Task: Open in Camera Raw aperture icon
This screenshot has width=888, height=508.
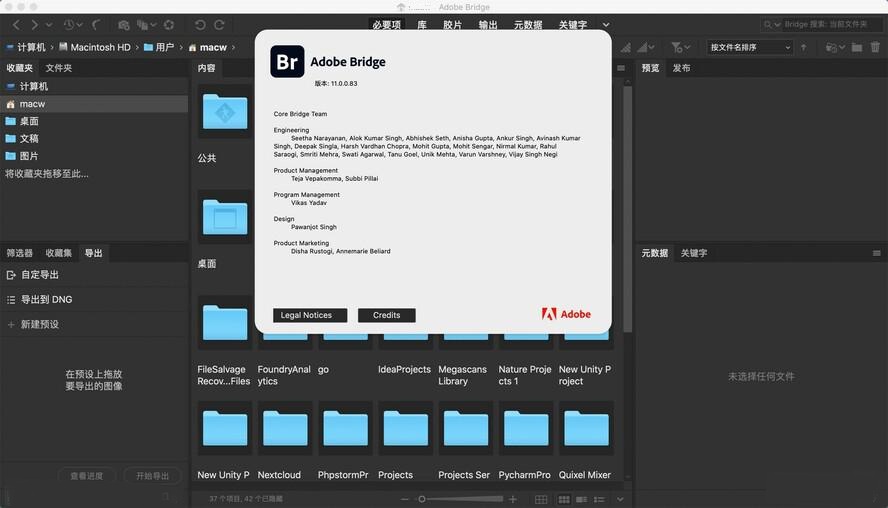Action: click(x=169, y=25)
